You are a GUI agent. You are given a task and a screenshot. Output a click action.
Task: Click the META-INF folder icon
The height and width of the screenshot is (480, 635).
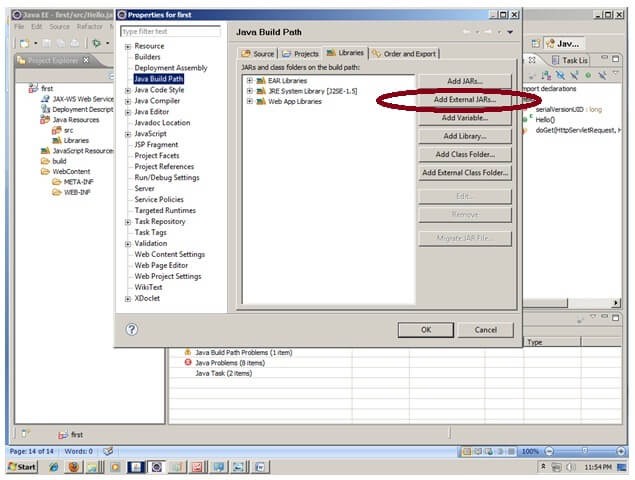coord(56,181)
